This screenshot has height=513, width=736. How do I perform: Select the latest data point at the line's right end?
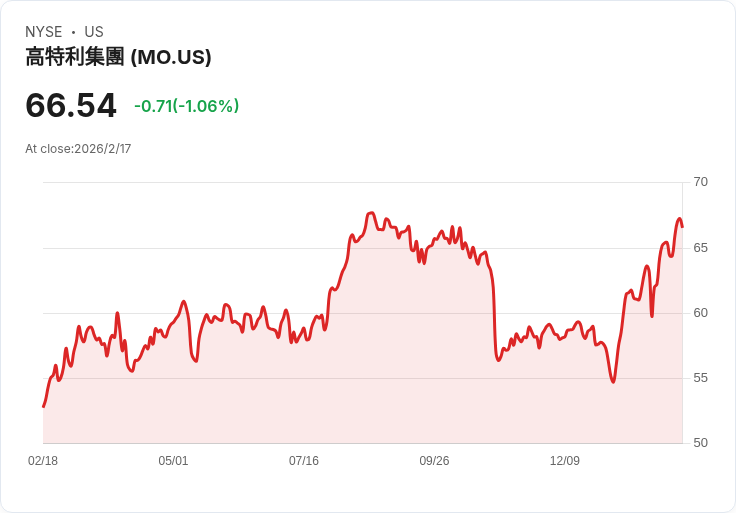point(682,227)
